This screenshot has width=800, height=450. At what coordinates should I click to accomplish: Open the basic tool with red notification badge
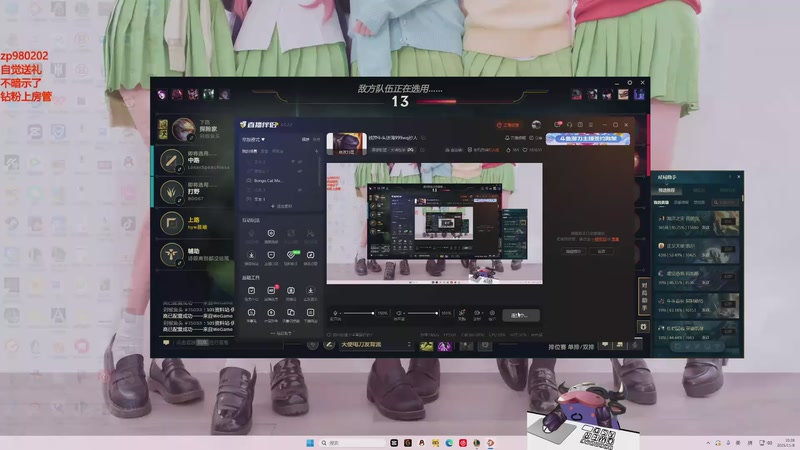pos(271,291)
